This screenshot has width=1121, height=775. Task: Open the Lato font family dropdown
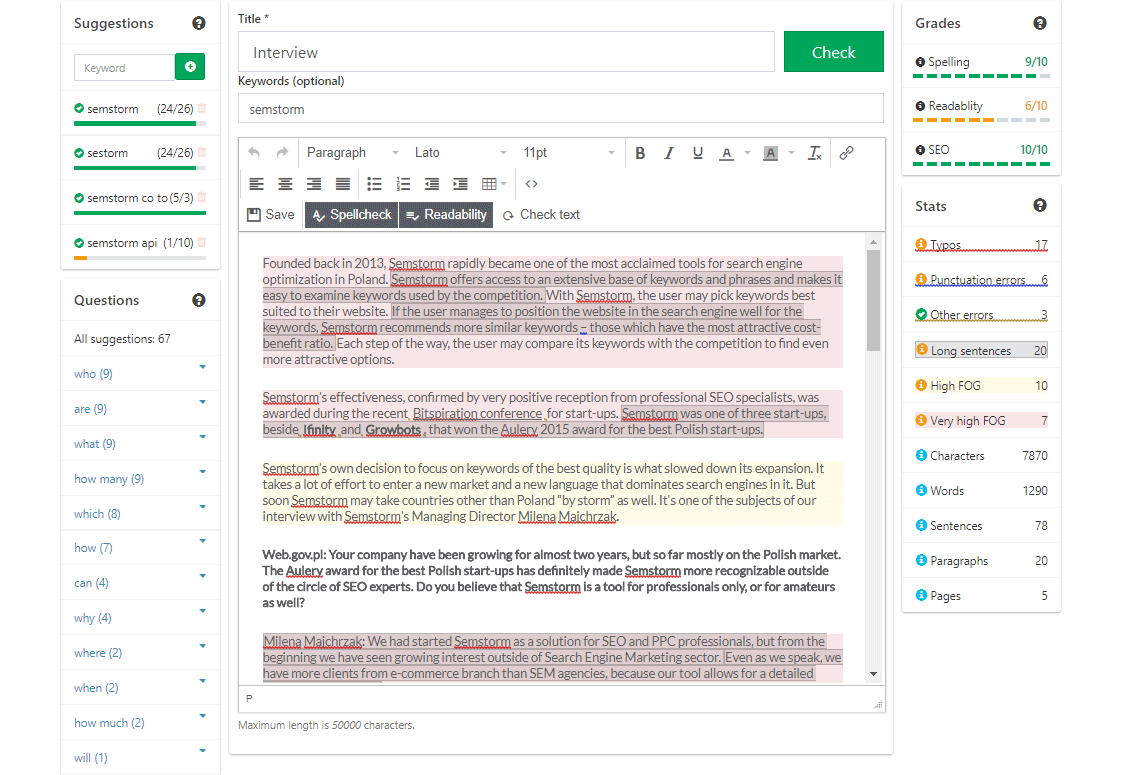(460, 153)
